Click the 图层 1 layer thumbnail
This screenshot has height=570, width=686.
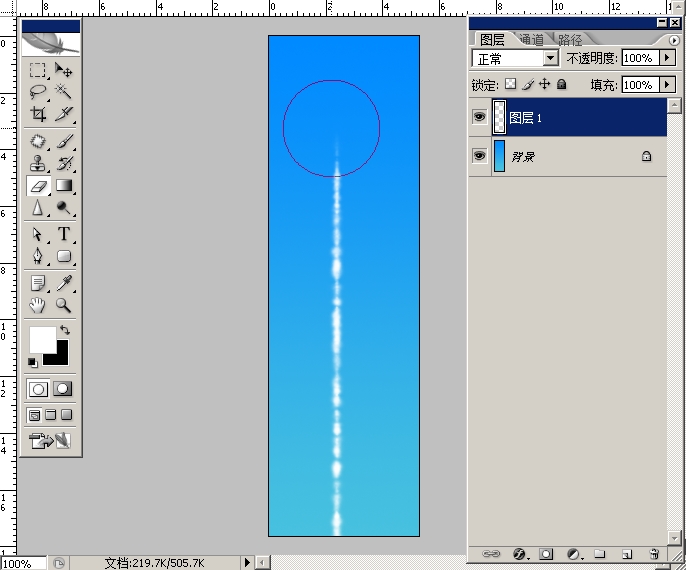click(x=499, y=117)
